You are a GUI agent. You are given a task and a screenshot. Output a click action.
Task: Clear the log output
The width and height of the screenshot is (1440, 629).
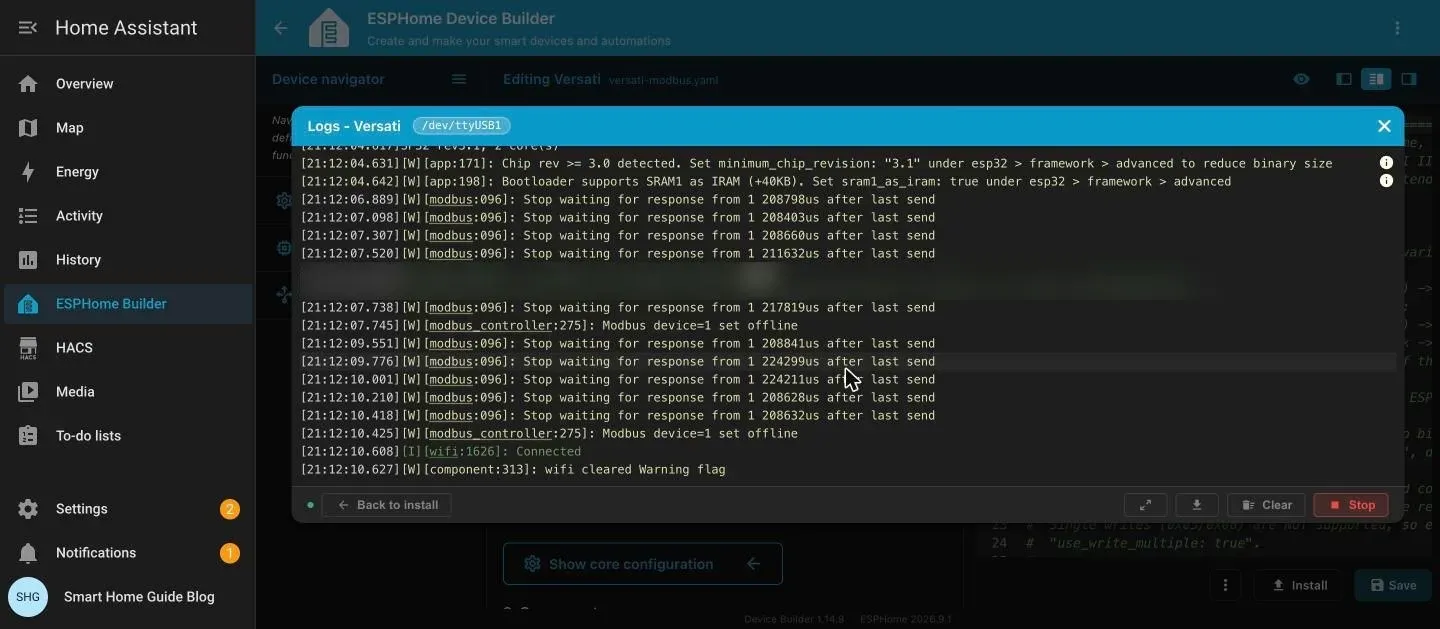[1266, 505]
